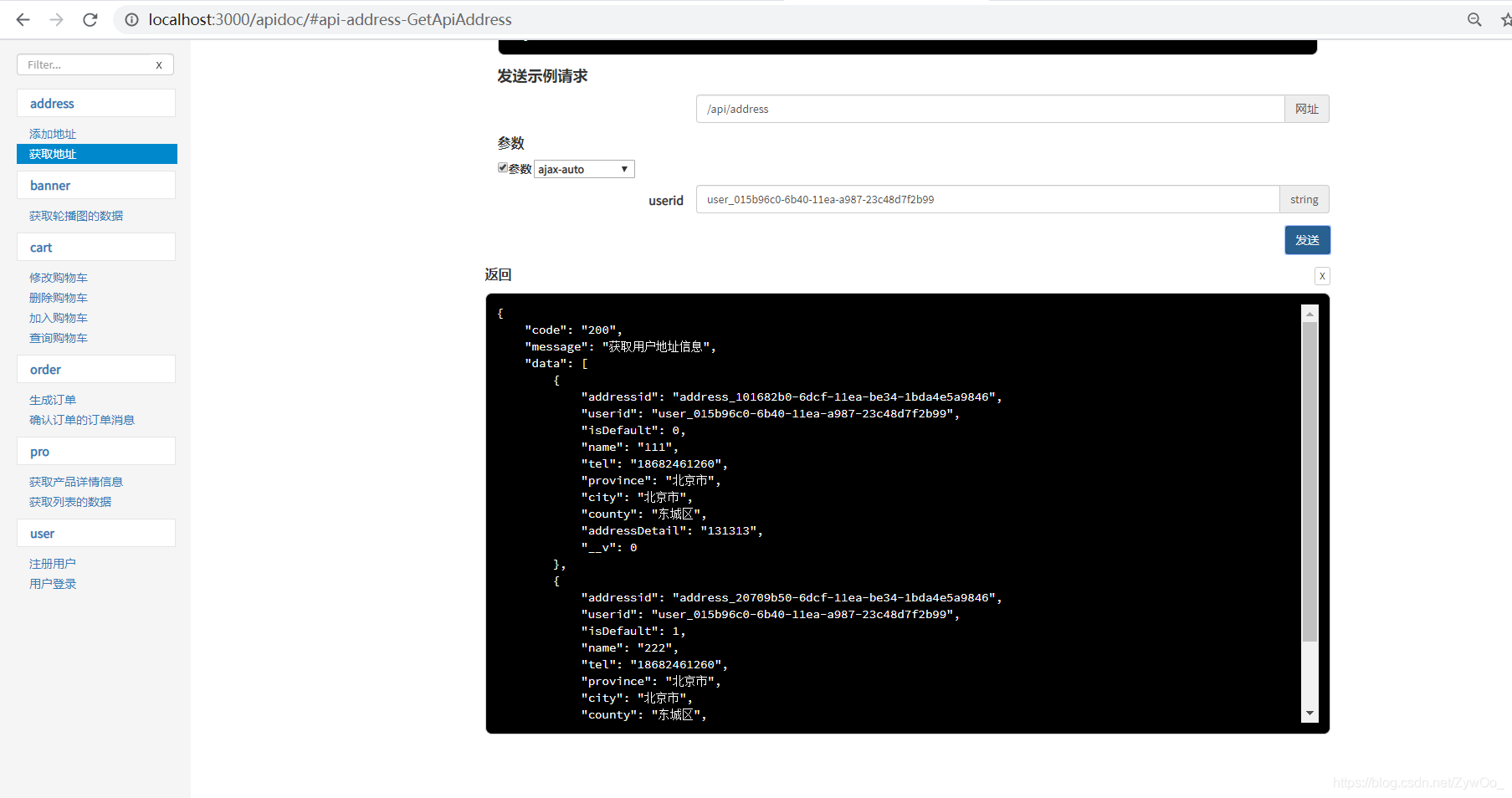
Task: Clear the sidebar Filter field with x
Action: [x=159, y=64]
